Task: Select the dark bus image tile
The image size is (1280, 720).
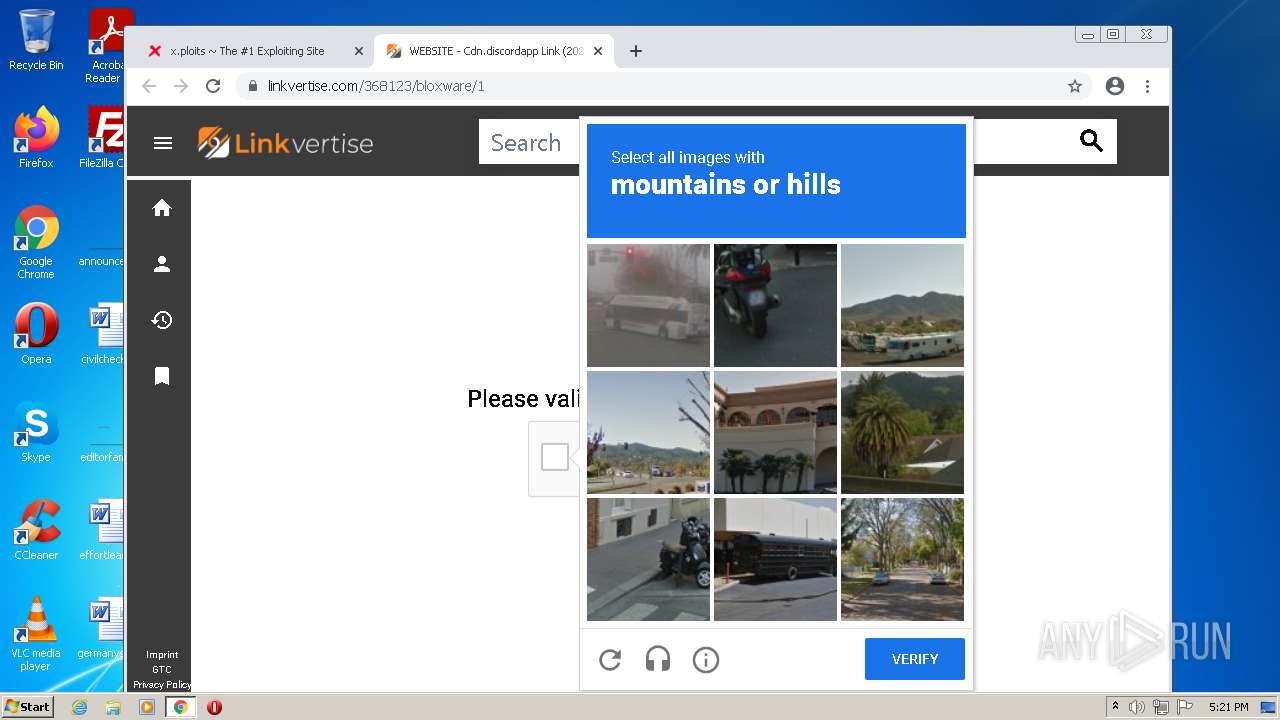Action: [775, 559]
